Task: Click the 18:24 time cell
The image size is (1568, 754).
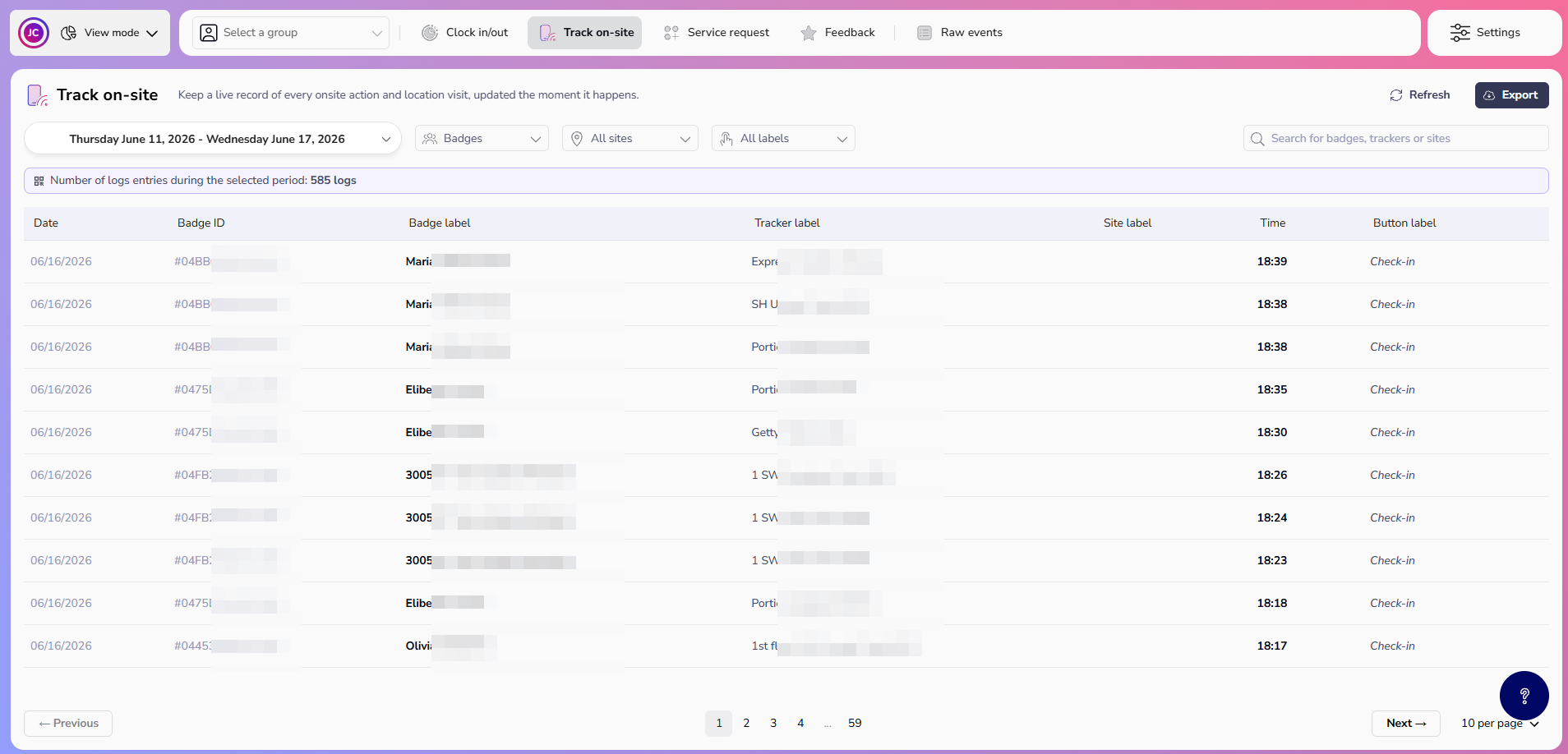Action: pos(1272,518)
